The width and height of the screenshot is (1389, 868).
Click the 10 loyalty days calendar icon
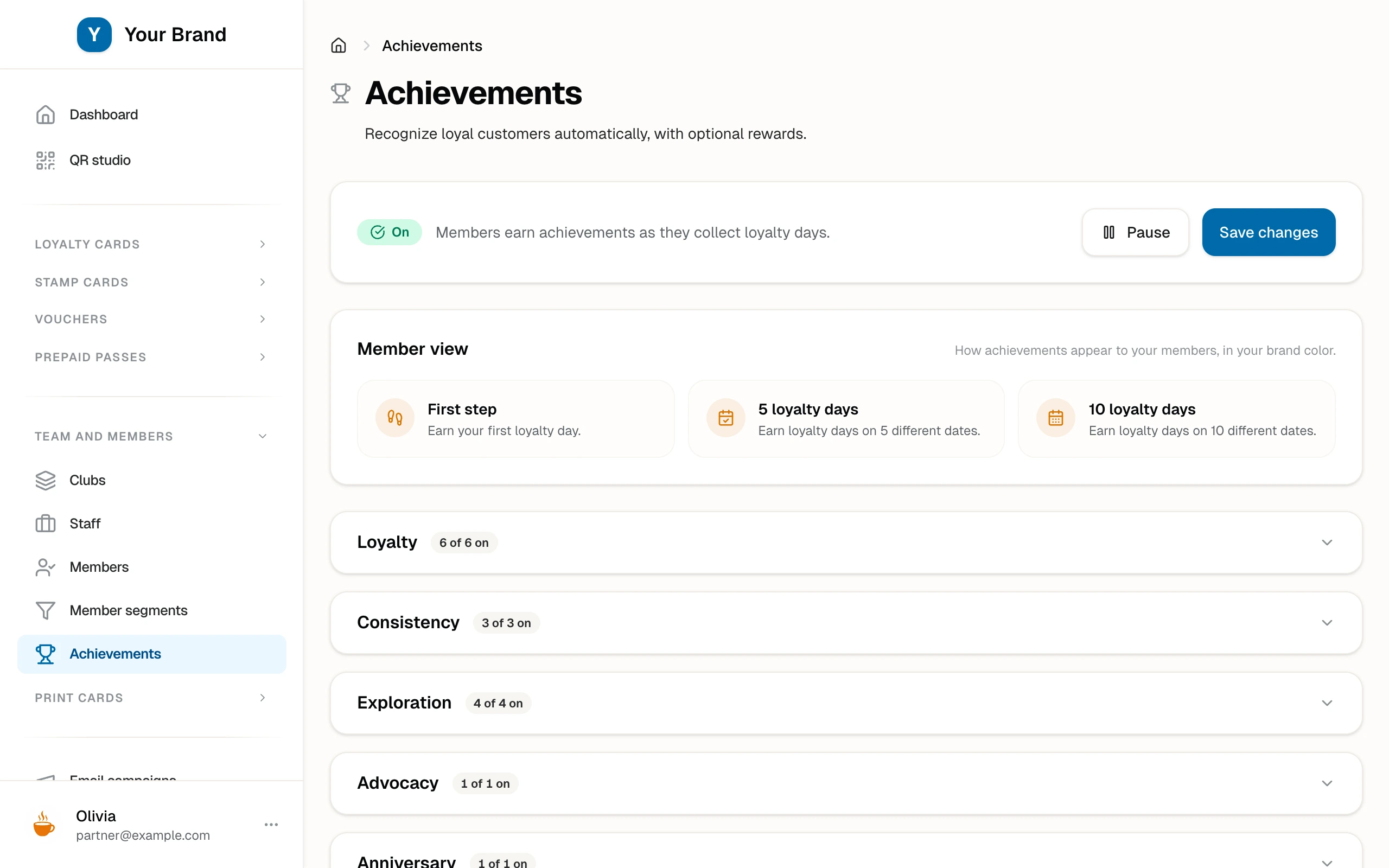[1055, 418]
